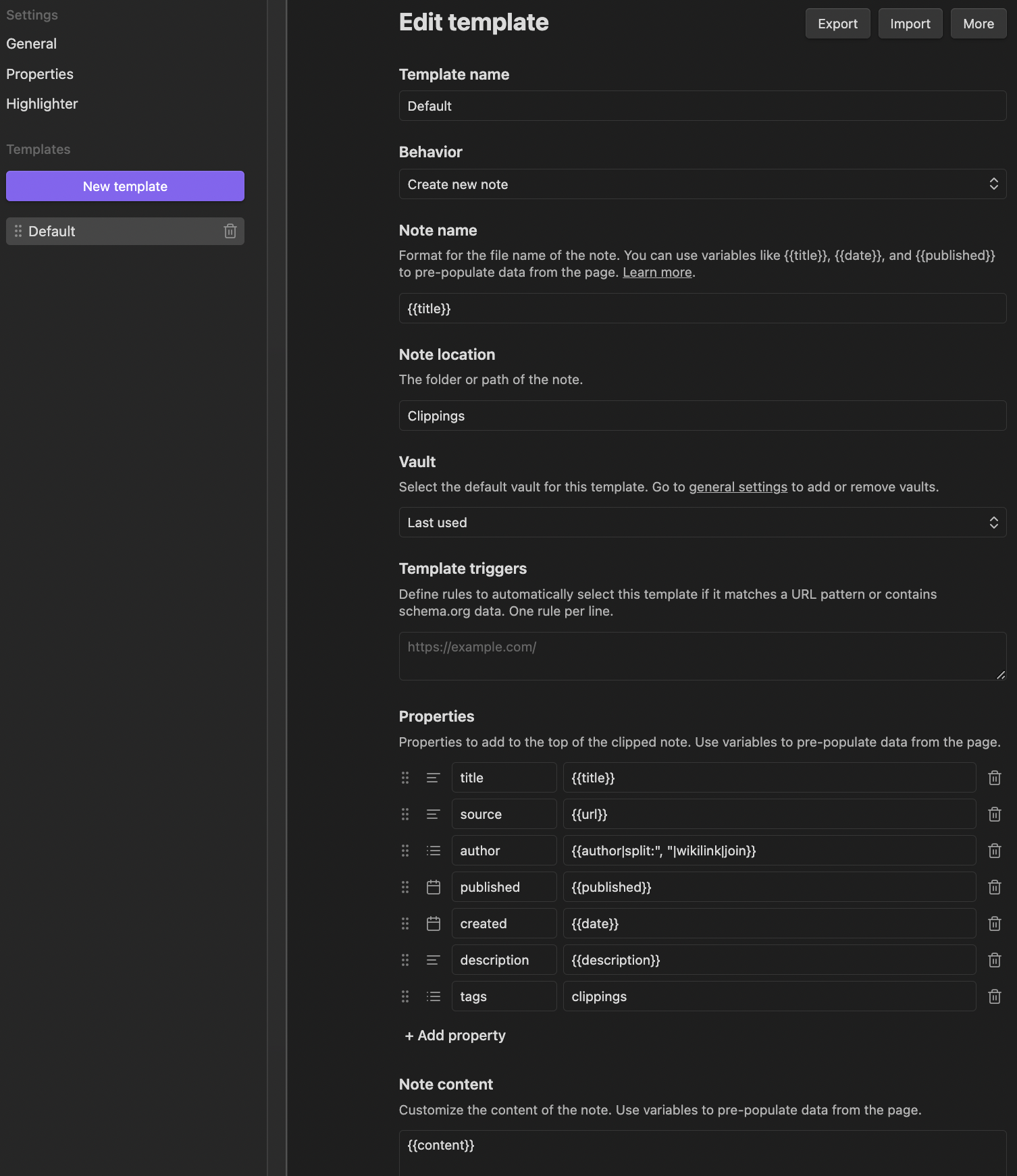Grab drag handle beside Default template
Image resolution: width=1017 pixels, height=1176 pixels.
[18, 231]
